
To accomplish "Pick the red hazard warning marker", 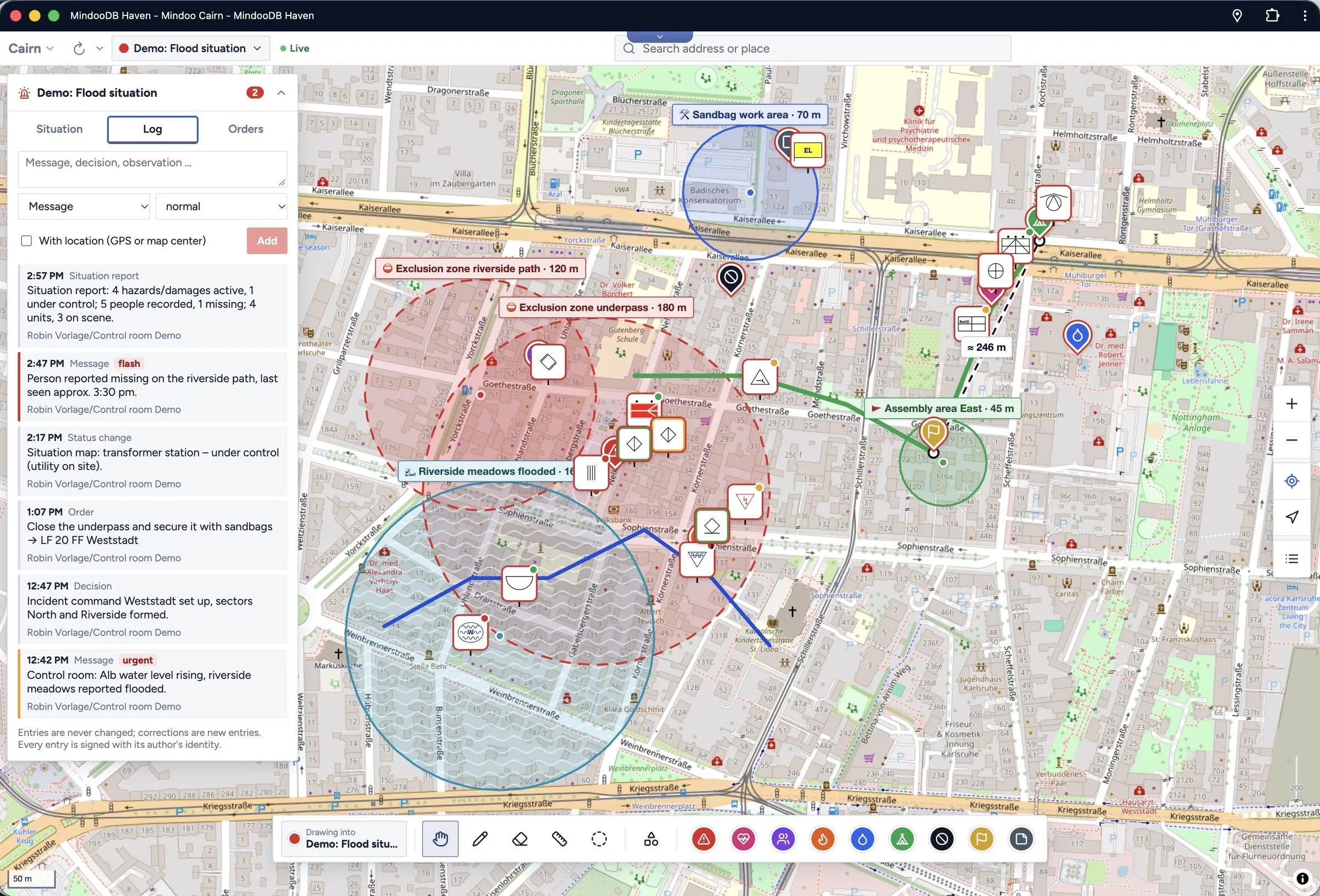I will pyautogui.click(x=703, y=839).
